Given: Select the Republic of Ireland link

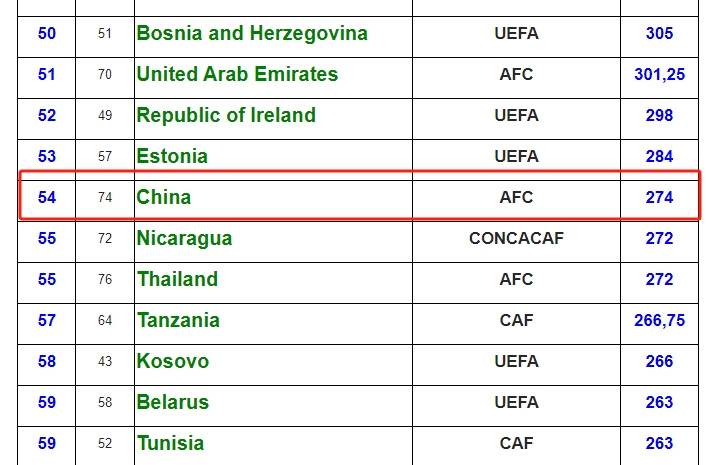Looking at the screenshot, I should pos(226,116).
